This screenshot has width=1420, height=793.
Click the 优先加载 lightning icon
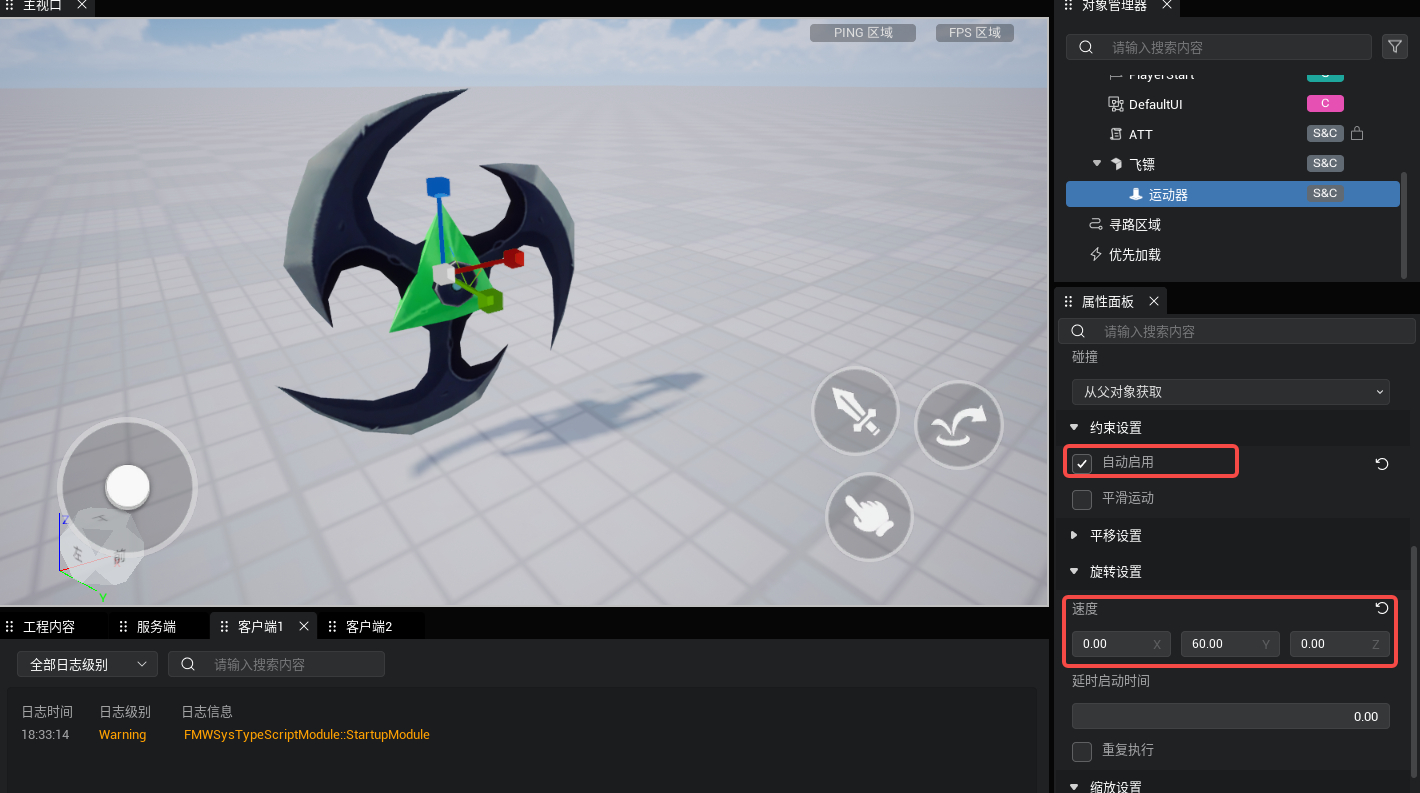coord(1095,255)
